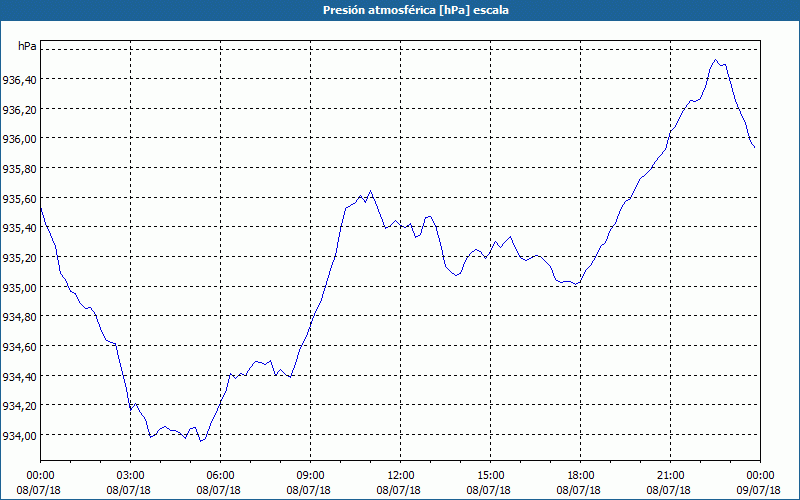This screenshot has width=800, height=500.
Task: Click the chart title 'Presión atmosférica [hPa] escala'
Action: [416, 10]
